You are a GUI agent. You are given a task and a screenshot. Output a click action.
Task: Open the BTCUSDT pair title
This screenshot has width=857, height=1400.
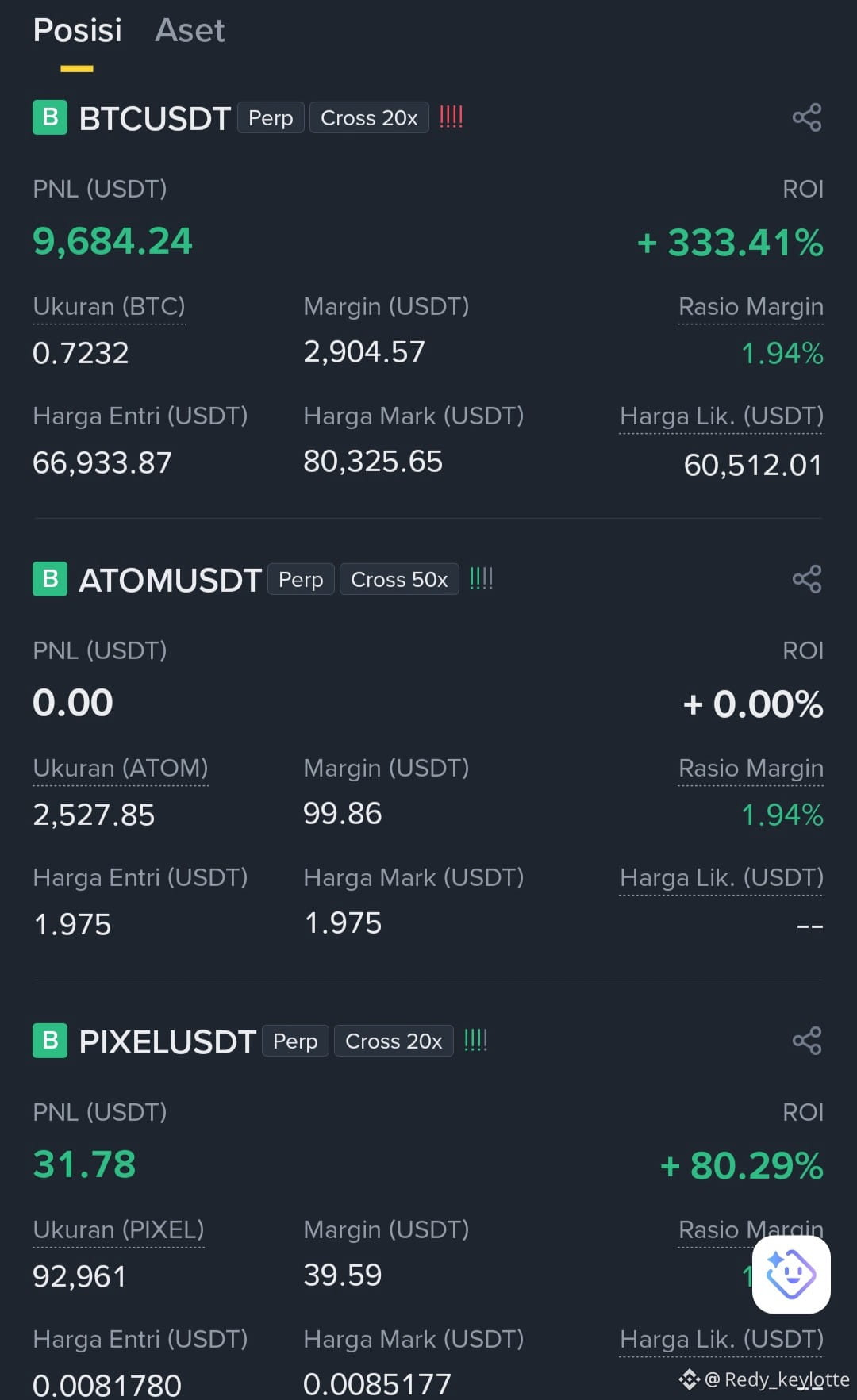pos(155,119)
